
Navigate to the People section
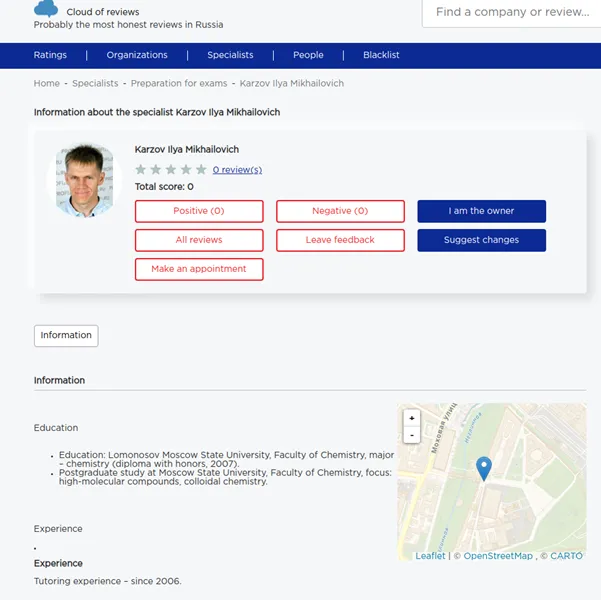[308, 55]
